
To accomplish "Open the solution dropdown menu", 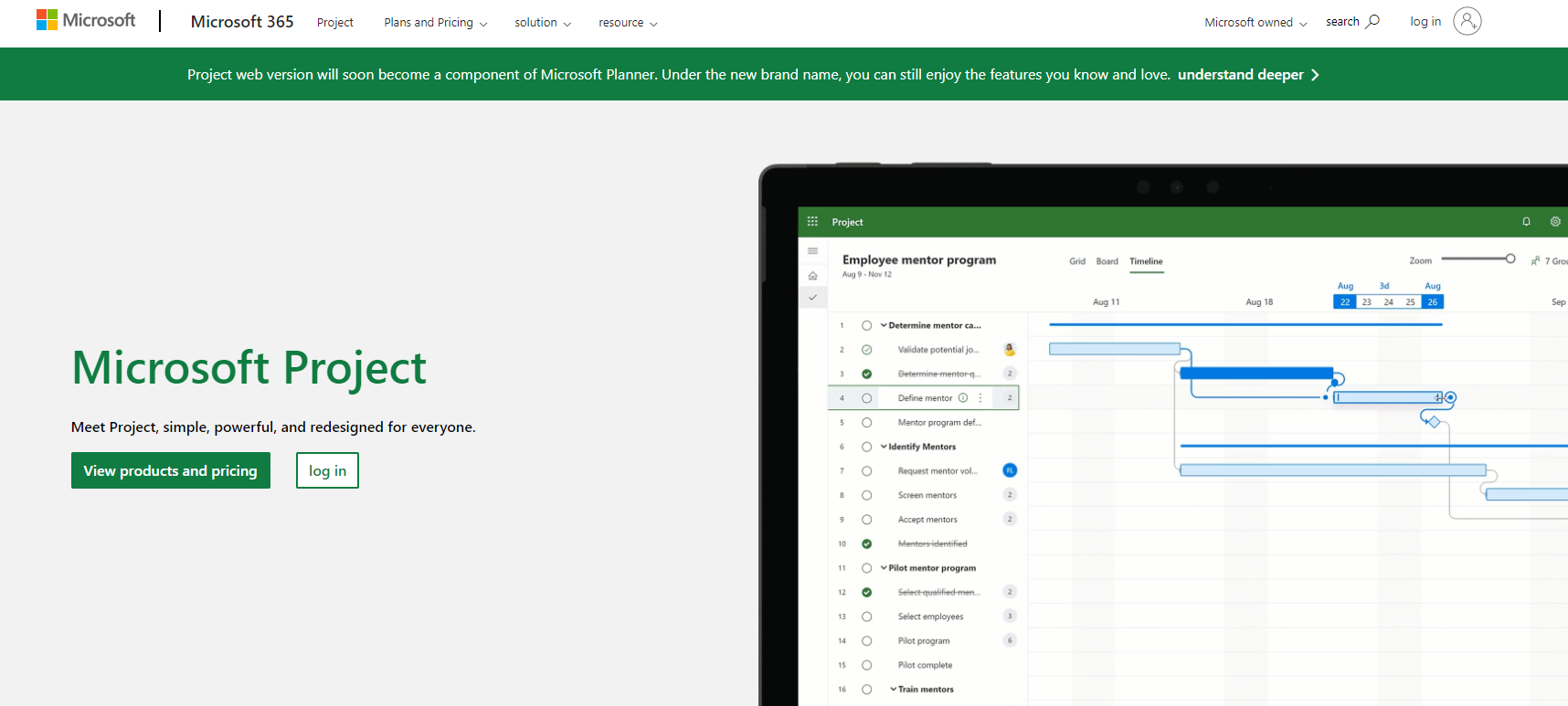I will [x=543, y=22].
